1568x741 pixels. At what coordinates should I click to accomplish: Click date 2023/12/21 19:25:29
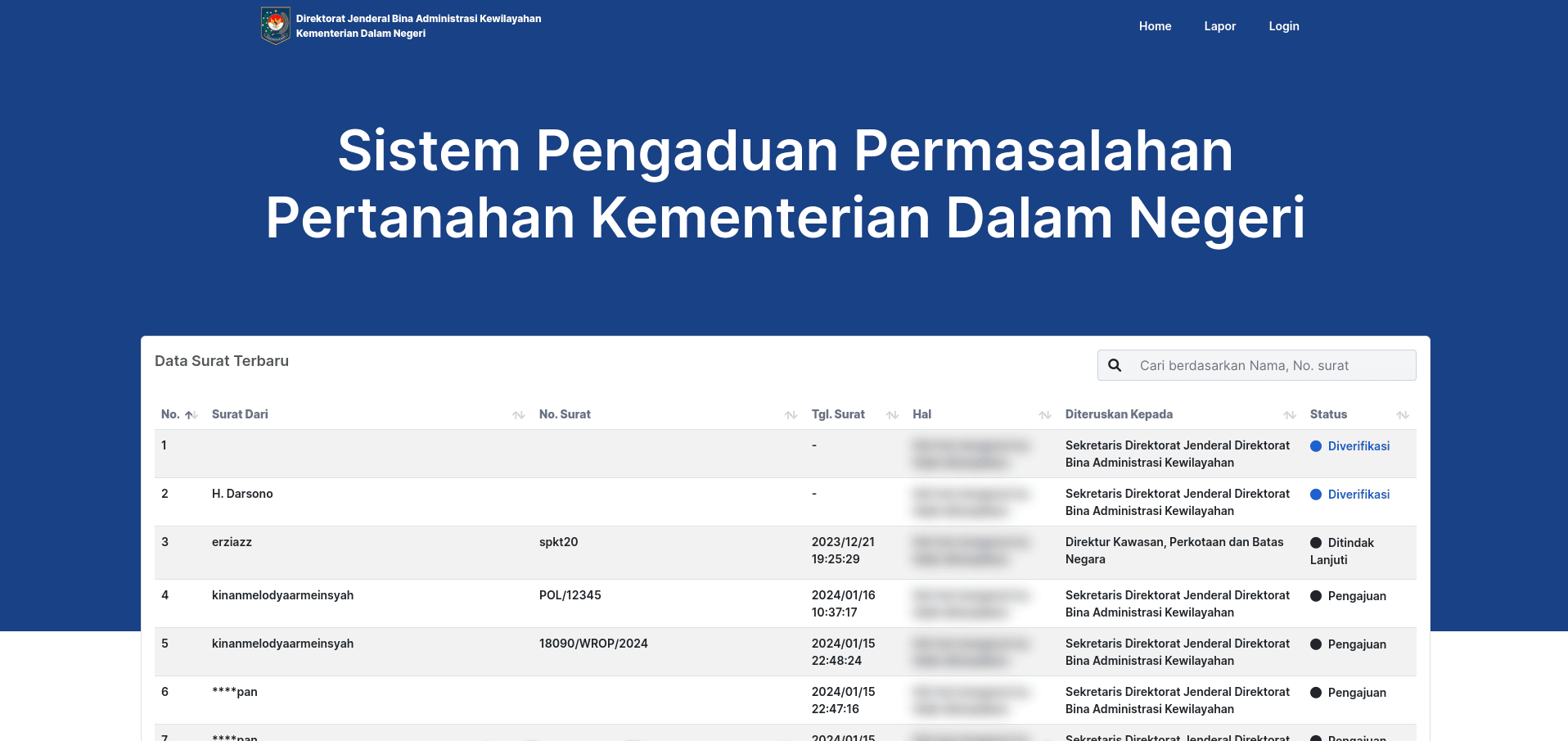pos(843,550)
